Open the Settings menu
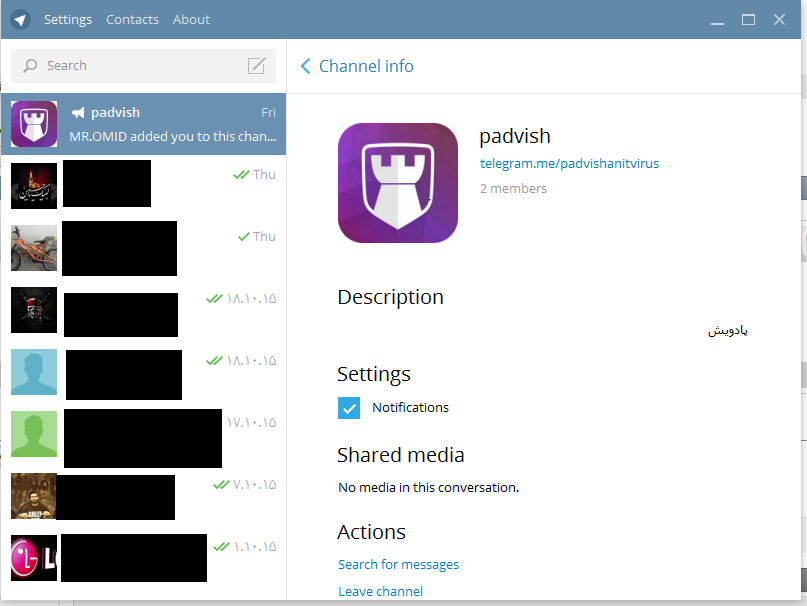Screen dimensions: 807x606 click(x=68, y=20)
